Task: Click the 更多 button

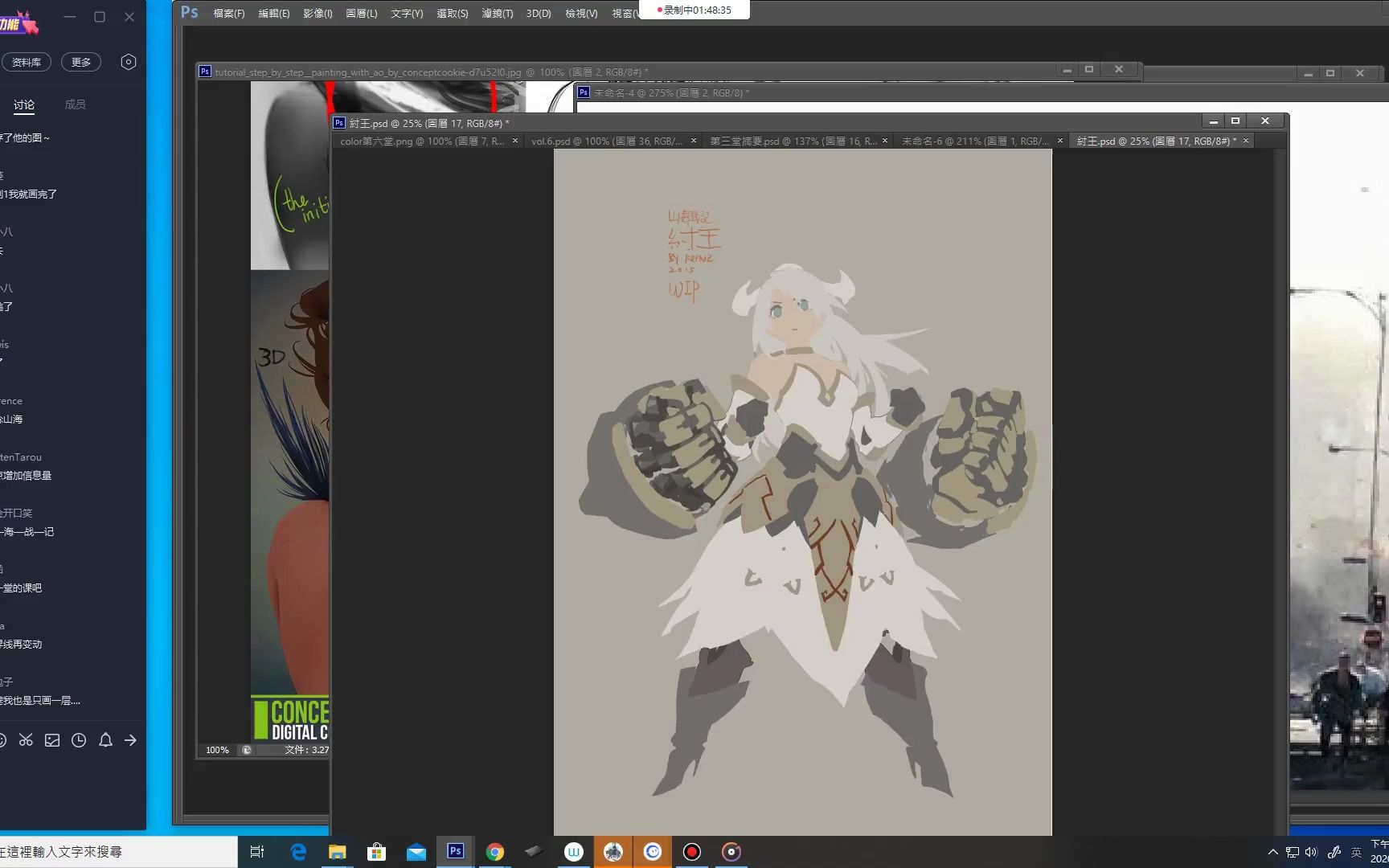Action: 81,62
